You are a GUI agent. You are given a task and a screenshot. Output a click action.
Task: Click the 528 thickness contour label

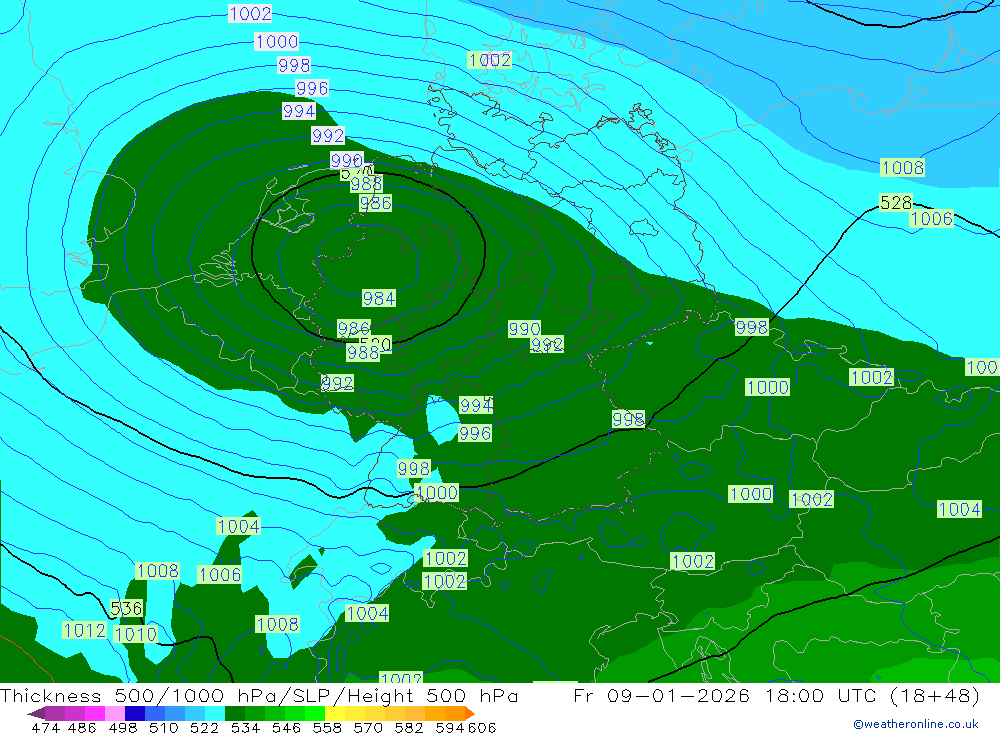895,202
